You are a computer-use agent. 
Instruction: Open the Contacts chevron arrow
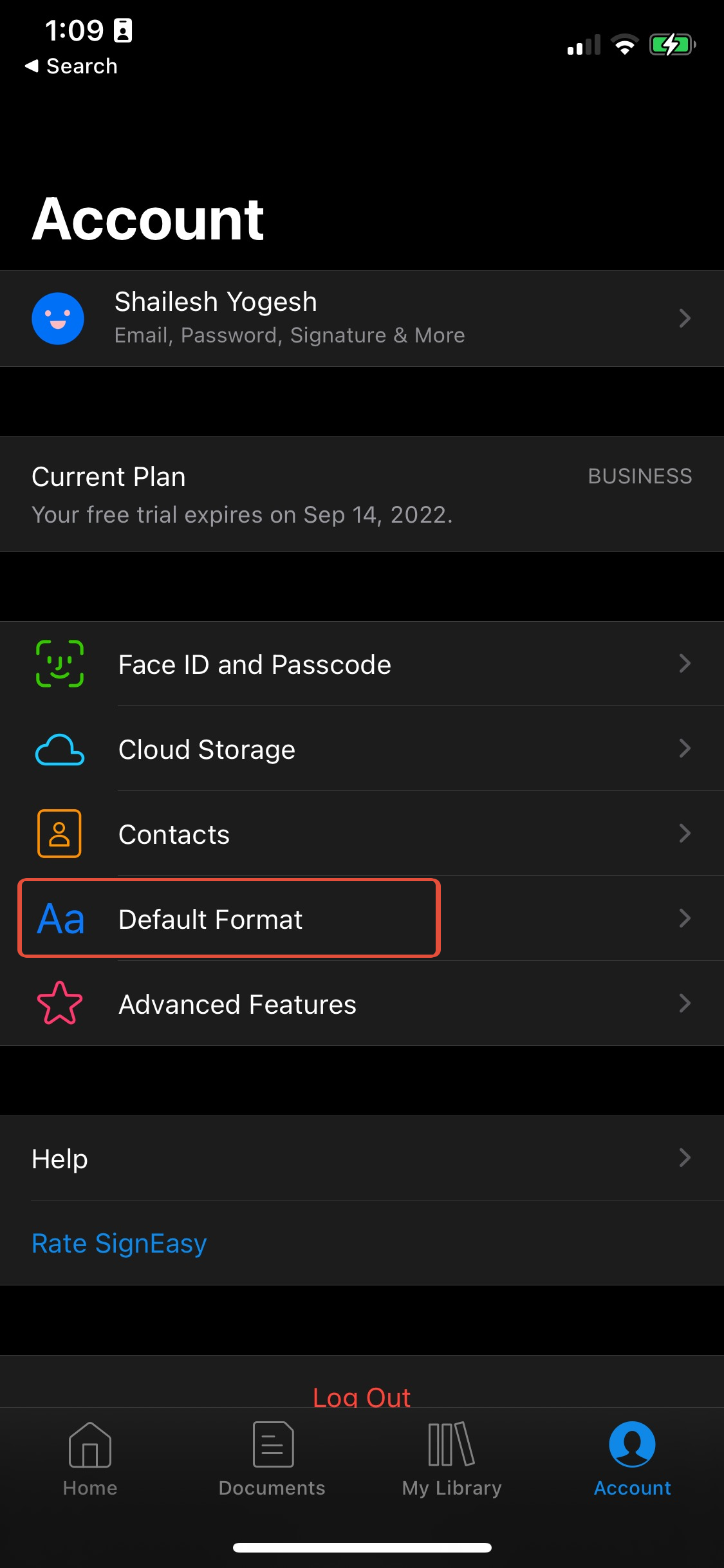pyautogui.click(x=685, y=834)
